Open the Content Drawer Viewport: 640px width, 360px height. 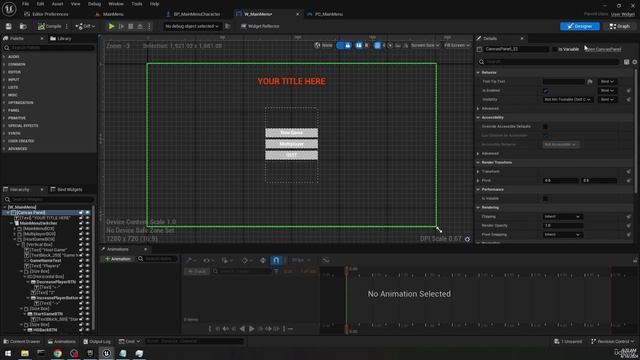(x=22, y=341)
